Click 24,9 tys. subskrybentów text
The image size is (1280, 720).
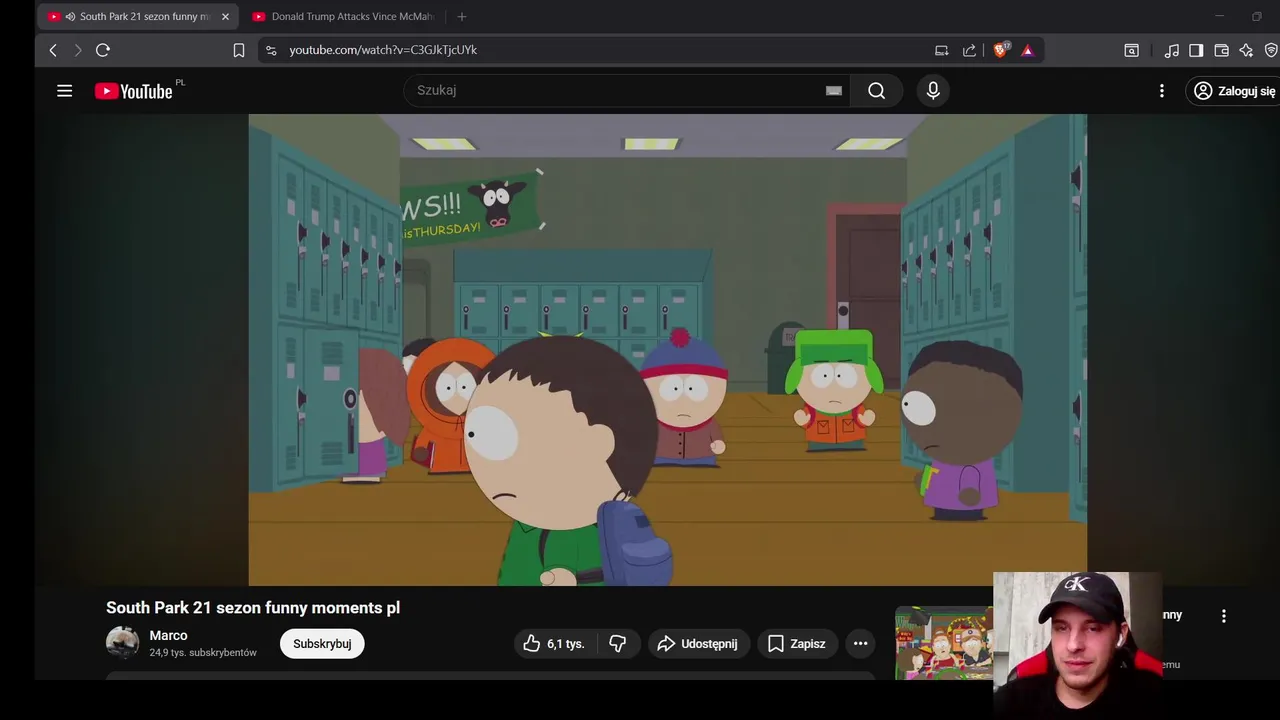(203, 653)
